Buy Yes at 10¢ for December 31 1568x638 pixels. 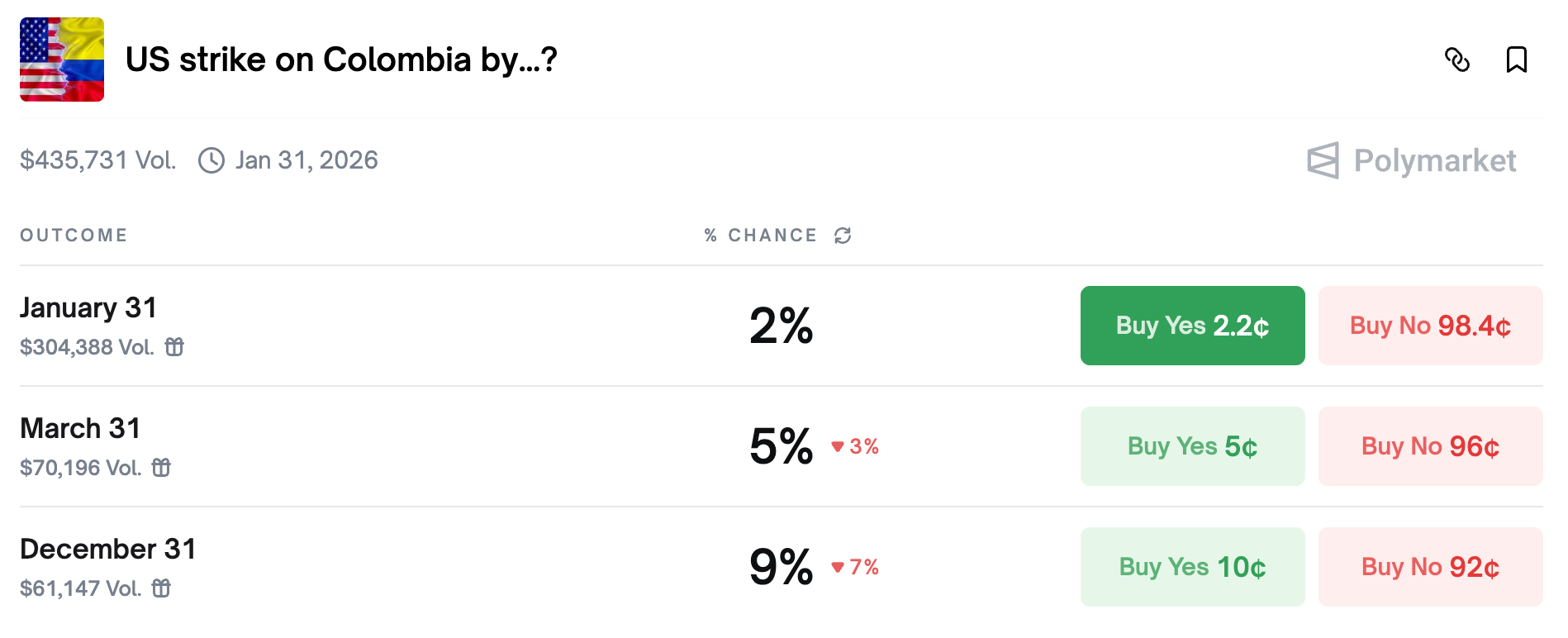pos(1192,567)
